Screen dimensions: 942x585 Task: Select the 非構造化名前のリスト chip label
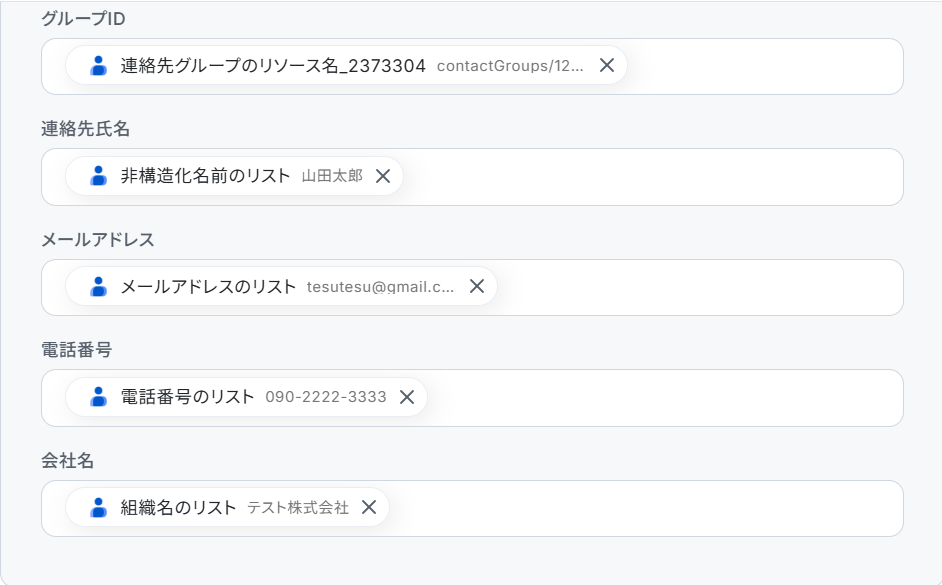coord(205,176)
